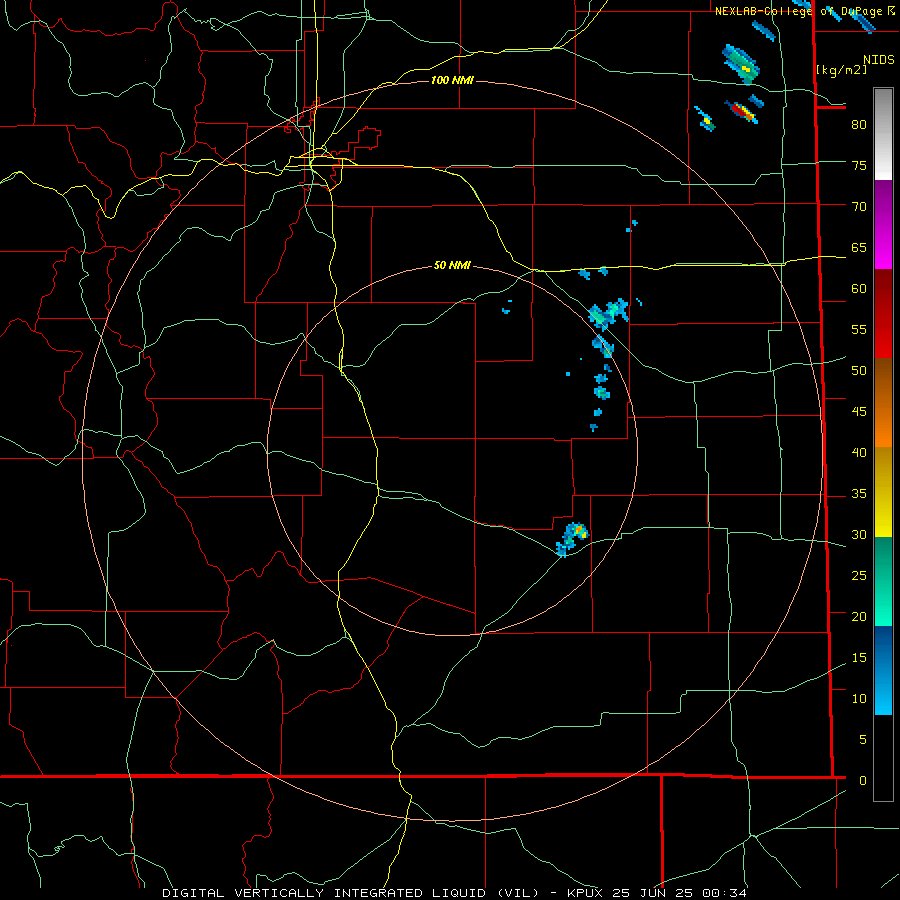Viewport: 900px width, 900px height.
Task: Click the "[kg/m2]" units label
Action: point(842,70)
